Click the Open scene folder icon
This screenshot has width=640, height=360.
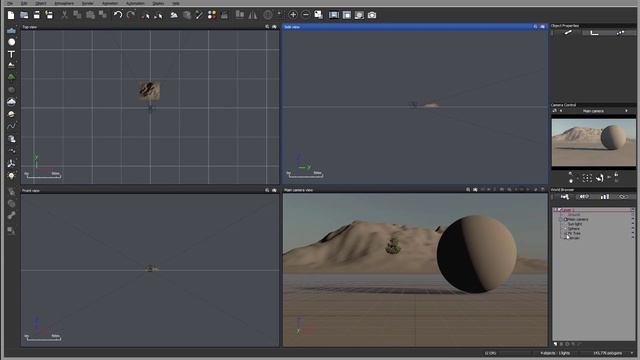pyautogui.click(x=24, y=16)
